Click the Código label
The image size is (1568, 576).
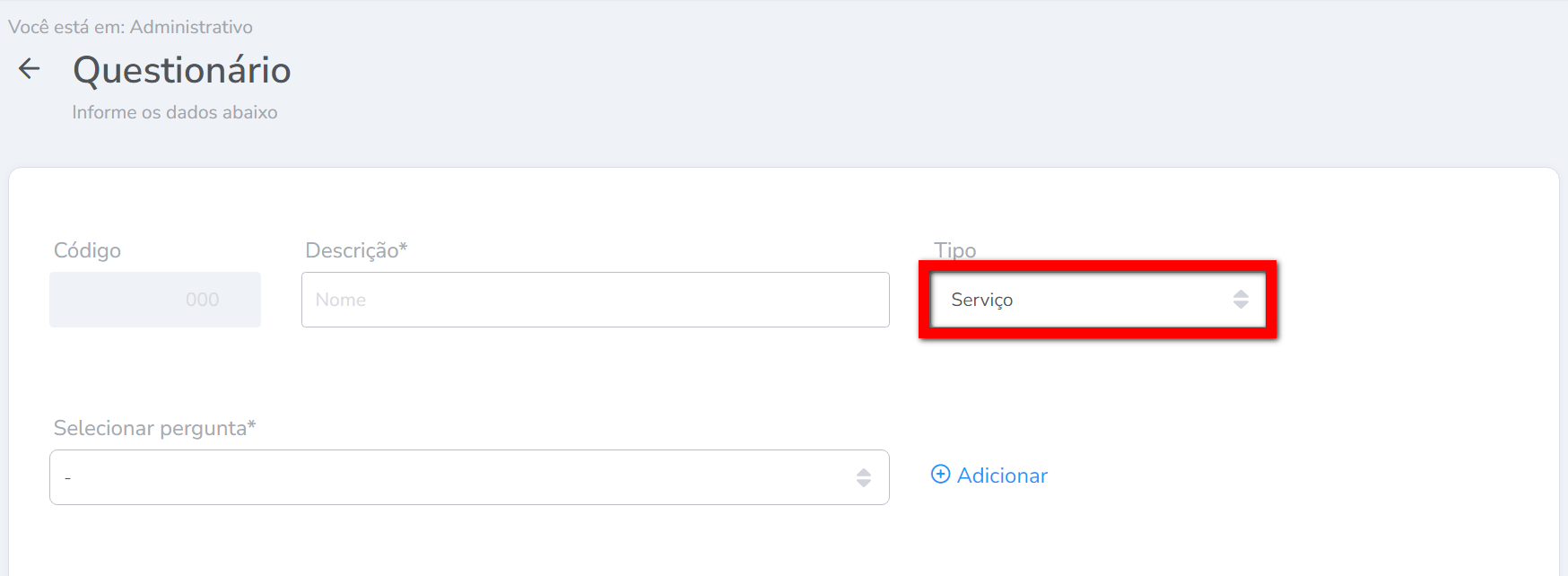pyautogui.click(x=87, y=250)
